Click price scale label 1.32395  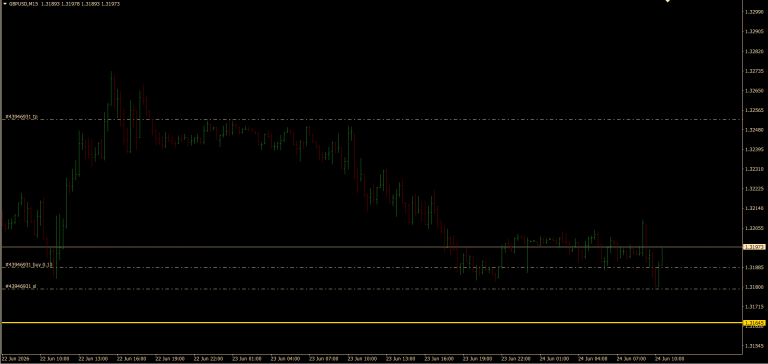pyautogui.click(x=754, y=149)
